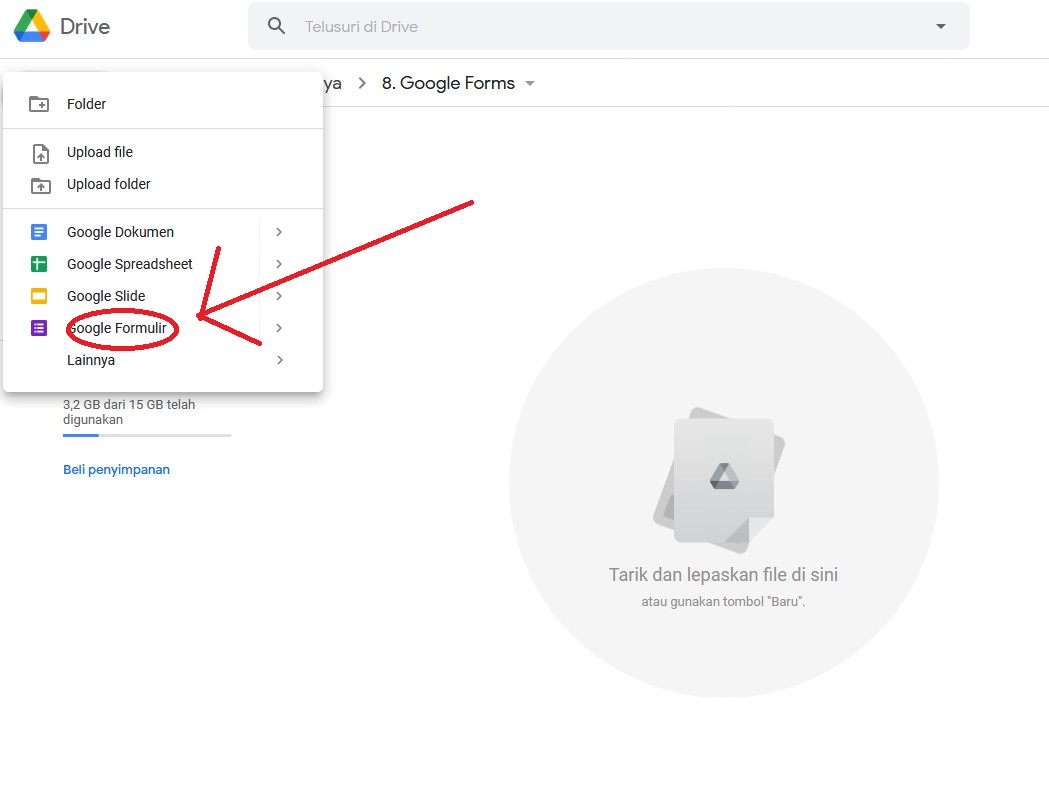Click the Upload folder icon
This screenshot has height=785, width=1049.
[x=41, y=184]
